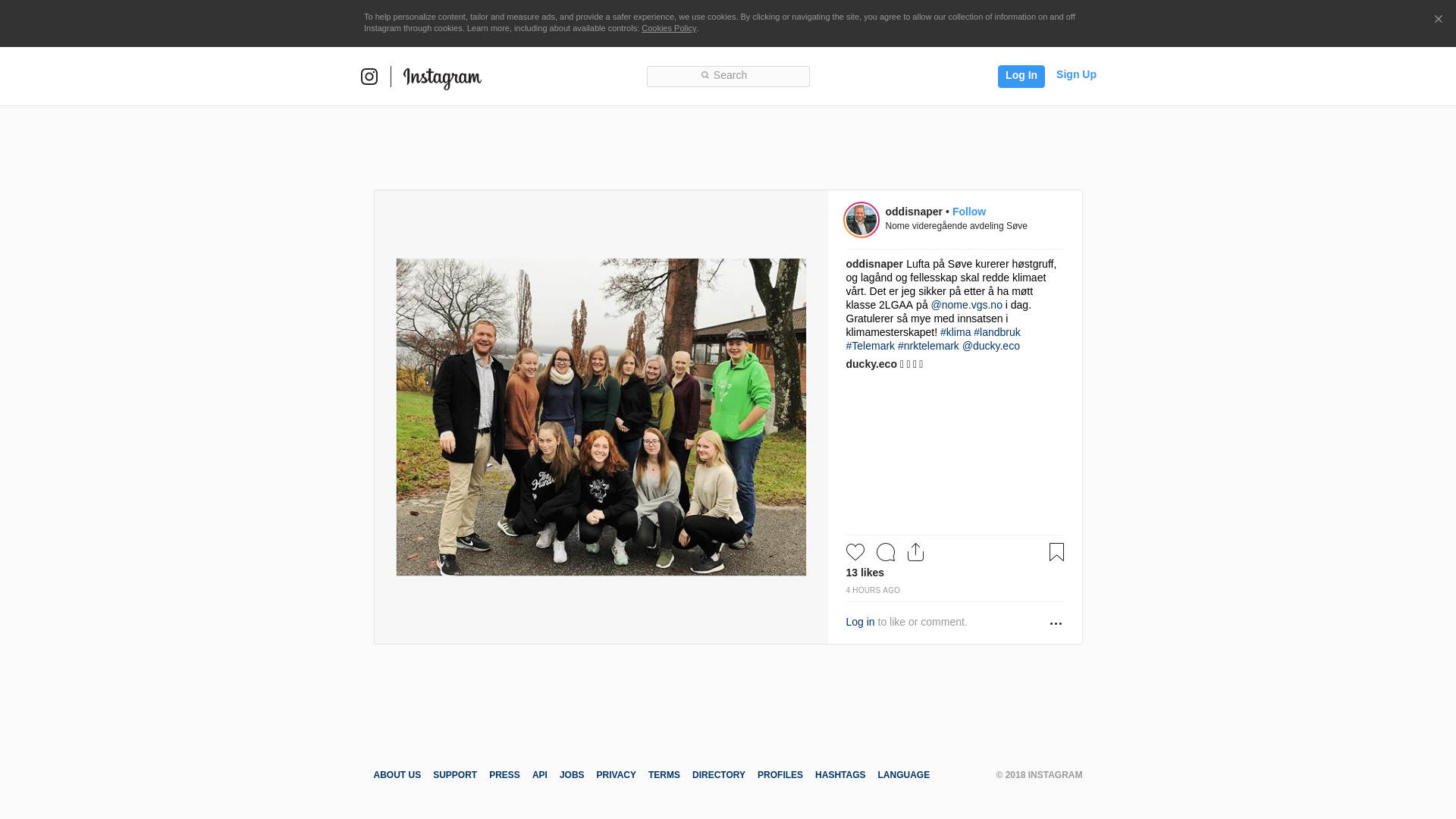Click the group photo of the post
Screen dimensions: 1456x819
pos(601,417)
